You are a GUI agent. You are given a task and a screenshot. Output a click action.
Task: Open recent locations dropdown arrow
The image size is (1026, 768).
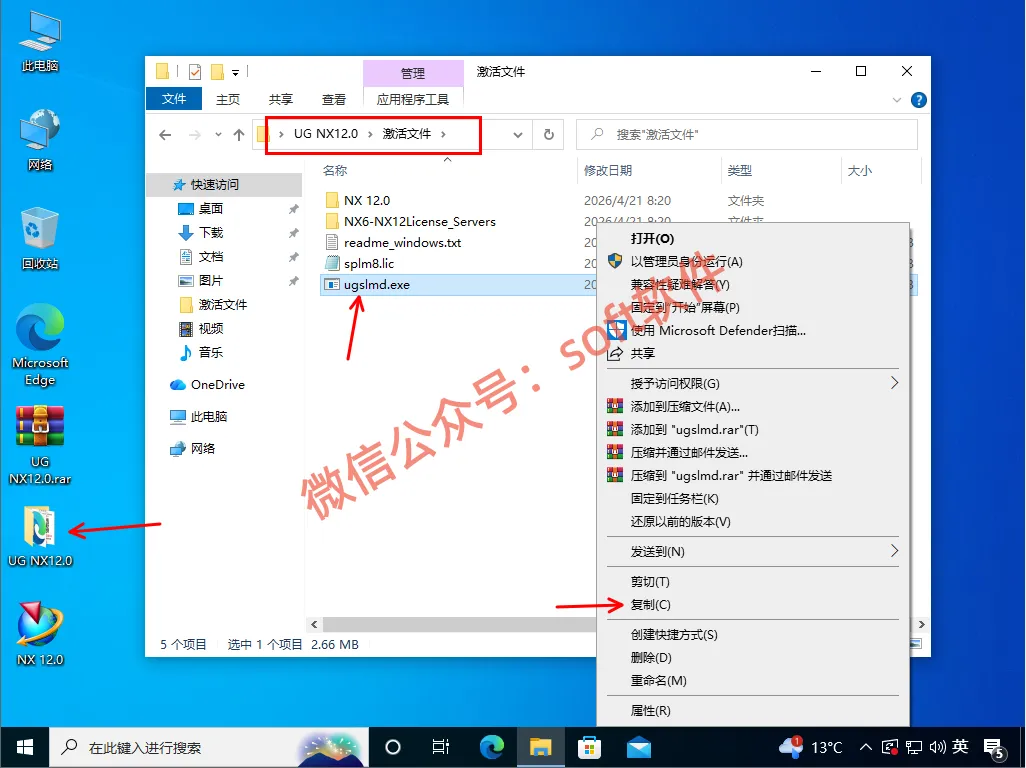coord(218,135)
